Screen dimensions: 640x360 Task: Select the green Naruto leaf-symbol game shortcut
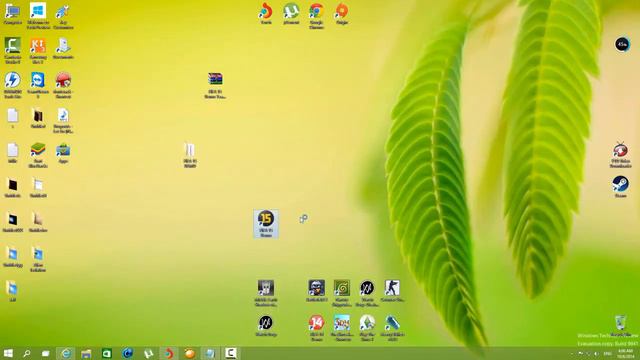[342, 288]
